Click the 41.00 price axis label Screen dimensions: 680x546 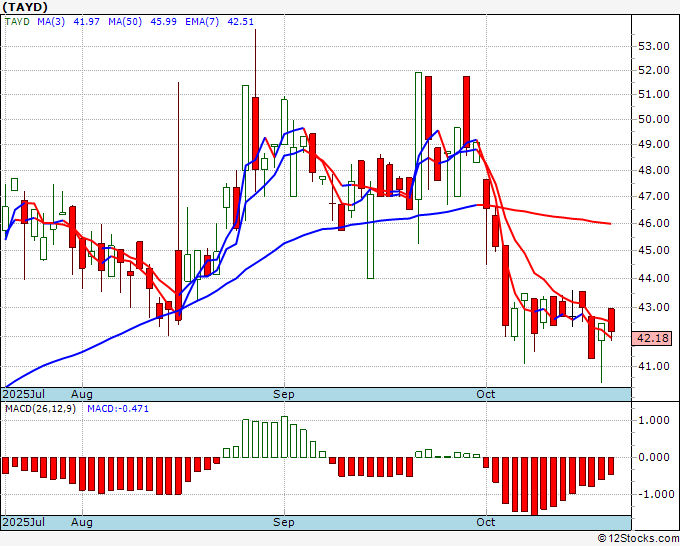[x=654, y=366]
